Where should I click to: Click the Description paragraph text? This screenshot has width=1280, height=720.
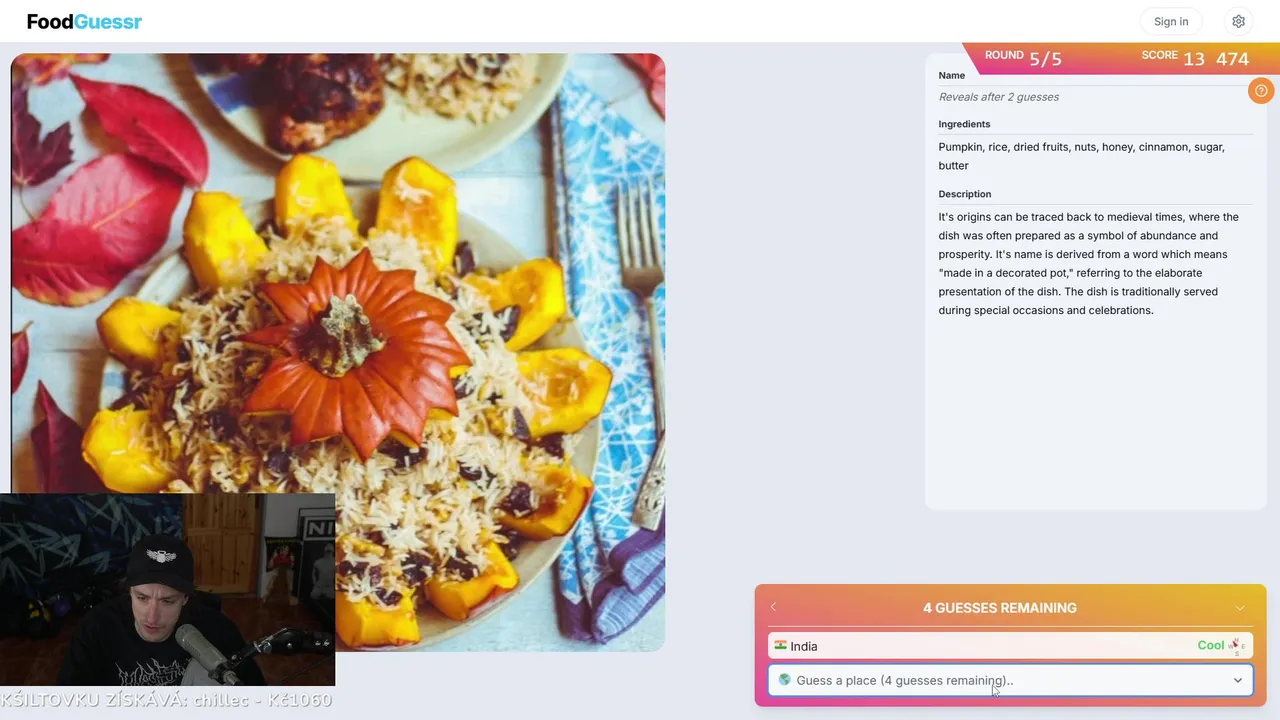pos(1089,263)
